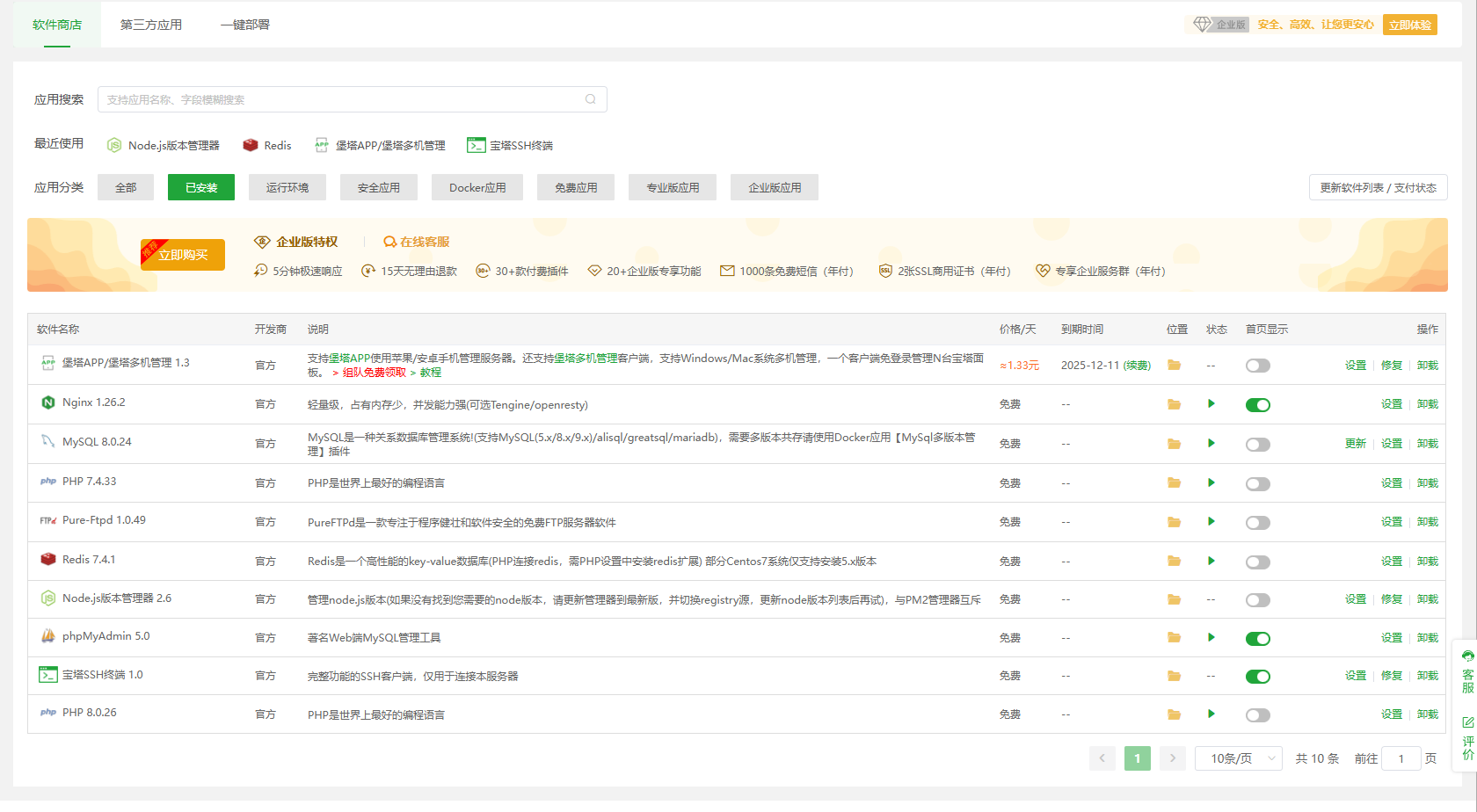1477x812 pixels.
Task: Click 卸载 link for Nginx 1.26.2
Action: 1428,404
